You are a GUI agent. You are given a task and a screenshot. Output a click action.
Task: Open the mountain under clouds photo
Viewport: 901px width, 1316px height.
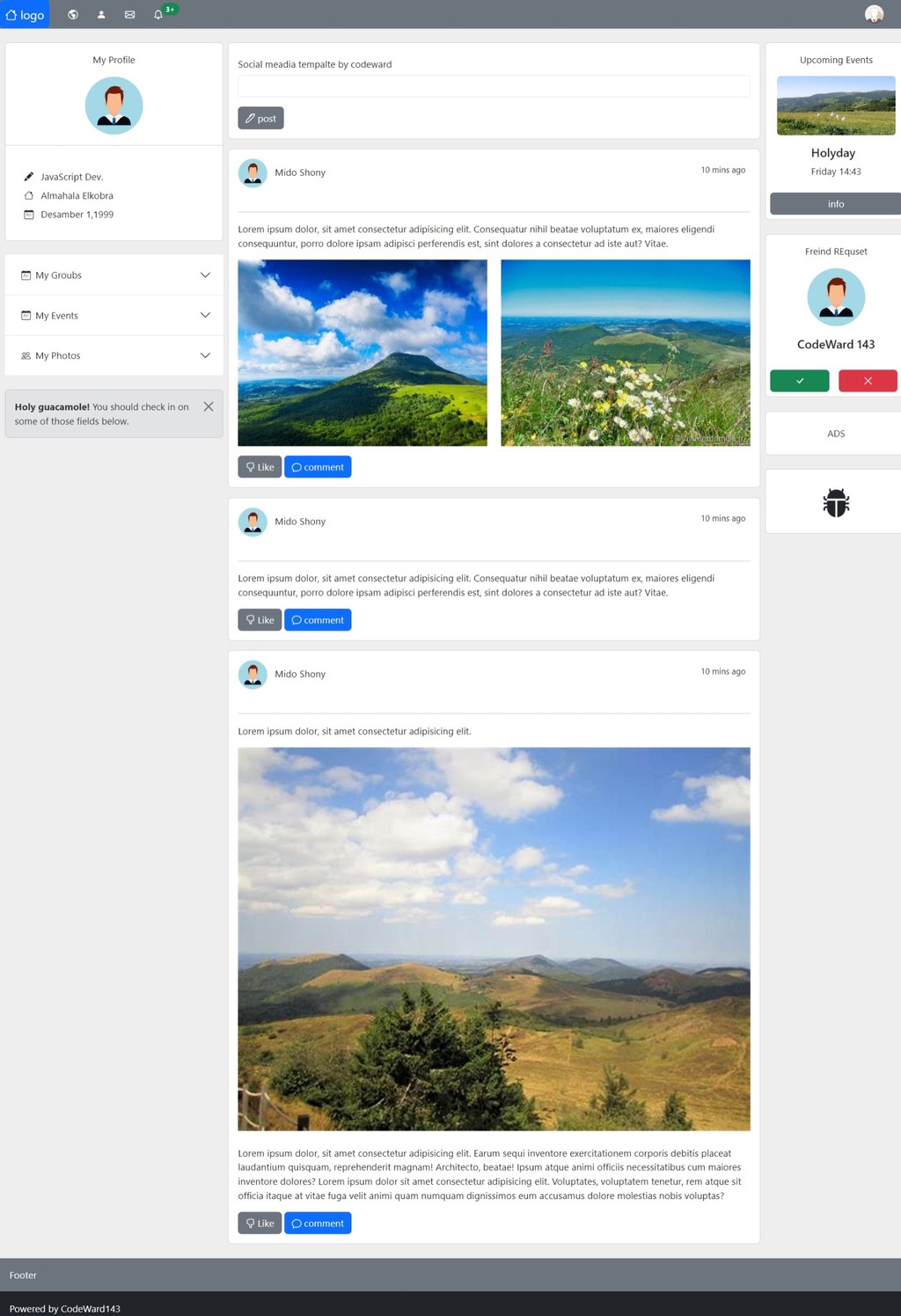click(363, 353)
